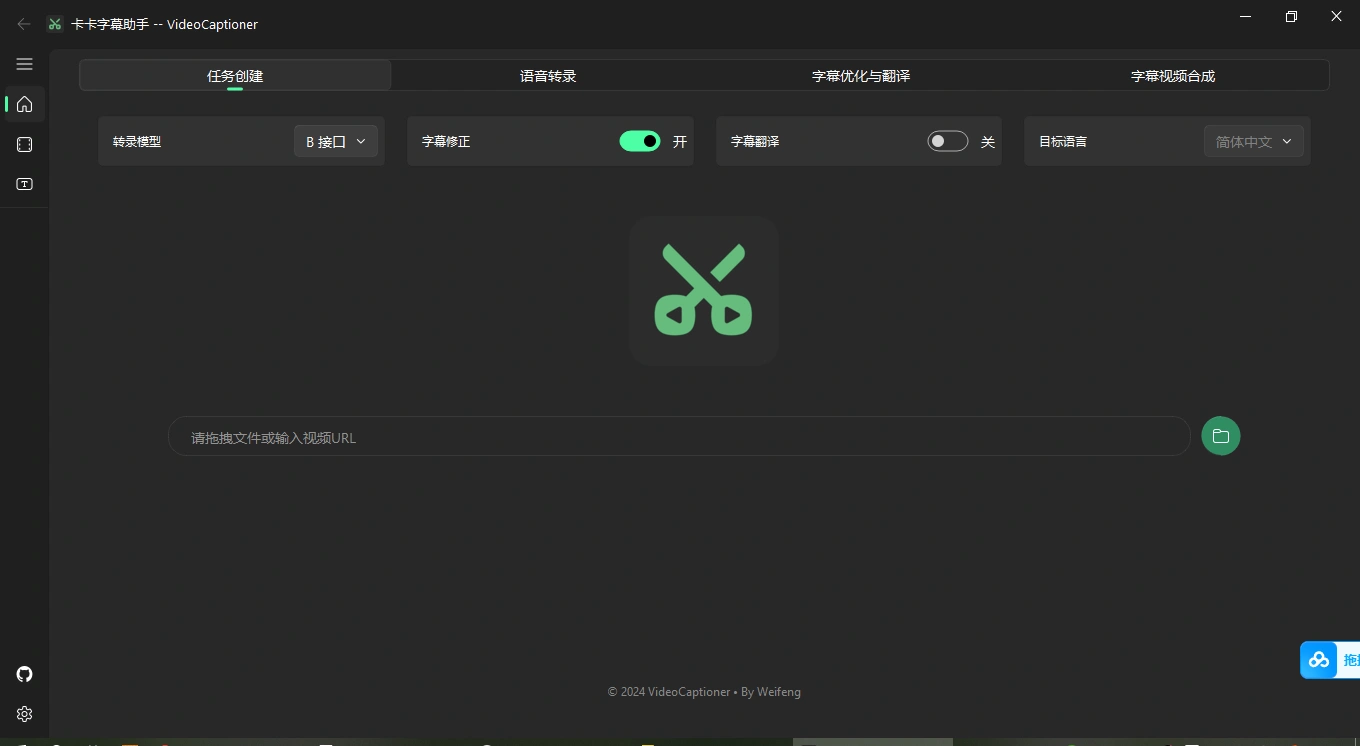Click the green folder browse button
Viewport: 1360px width, 746px height.
tap(1220, 436)
